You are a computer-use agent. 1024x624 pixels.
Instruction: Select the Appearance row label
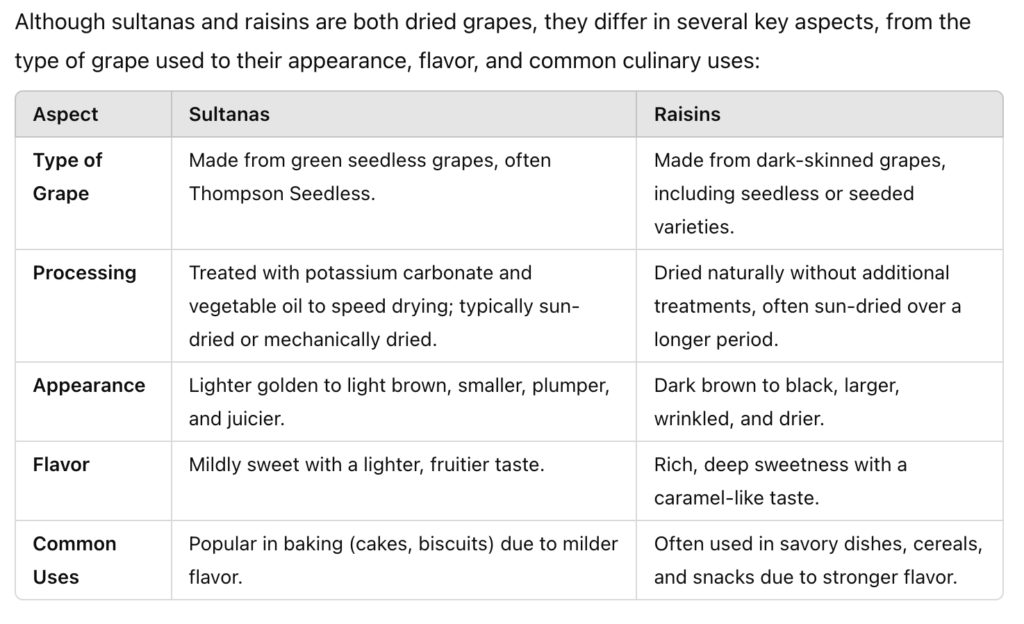(89, 386)
